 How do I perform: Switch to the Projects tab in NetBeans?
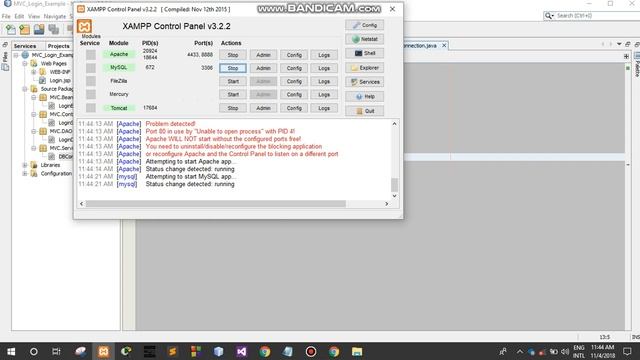tap(58, 46)
